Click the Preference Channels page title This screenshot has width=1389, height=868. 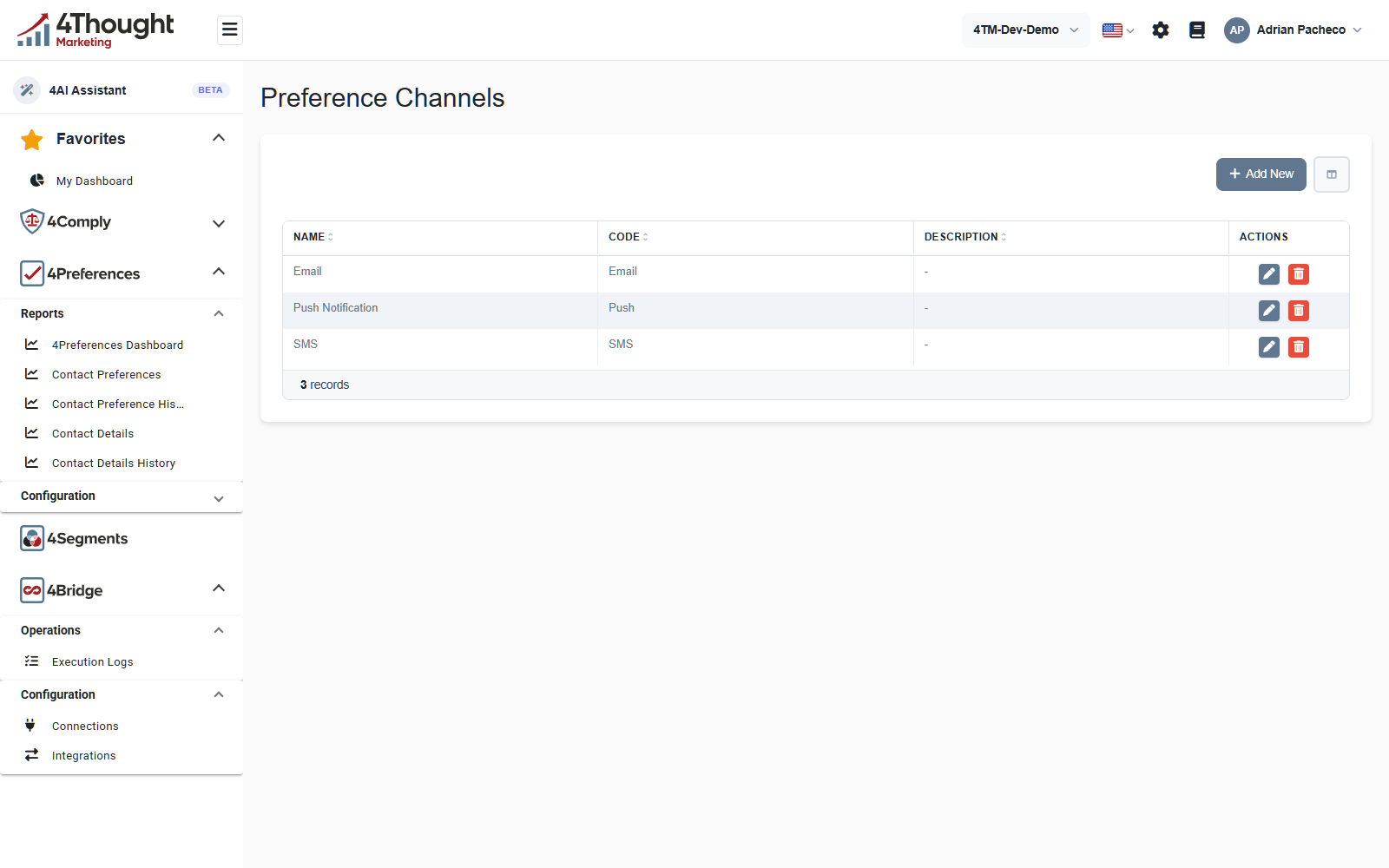tap(382, 98)
